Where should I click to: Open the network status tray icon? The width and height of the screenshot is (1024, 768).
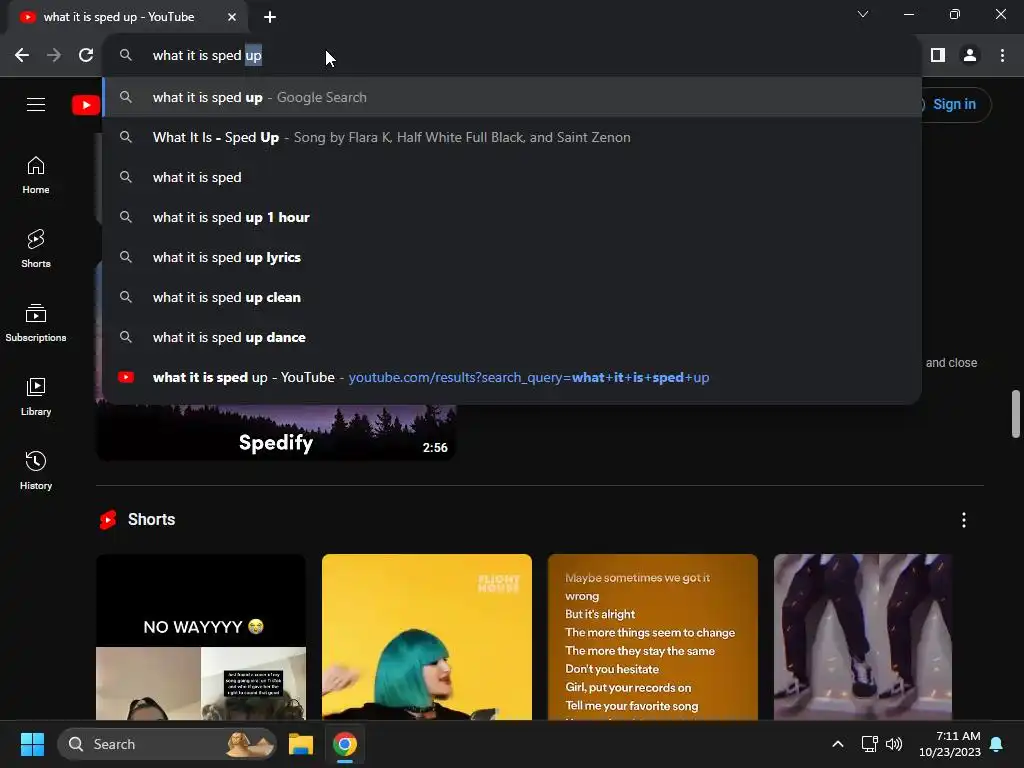click(869, 744)
